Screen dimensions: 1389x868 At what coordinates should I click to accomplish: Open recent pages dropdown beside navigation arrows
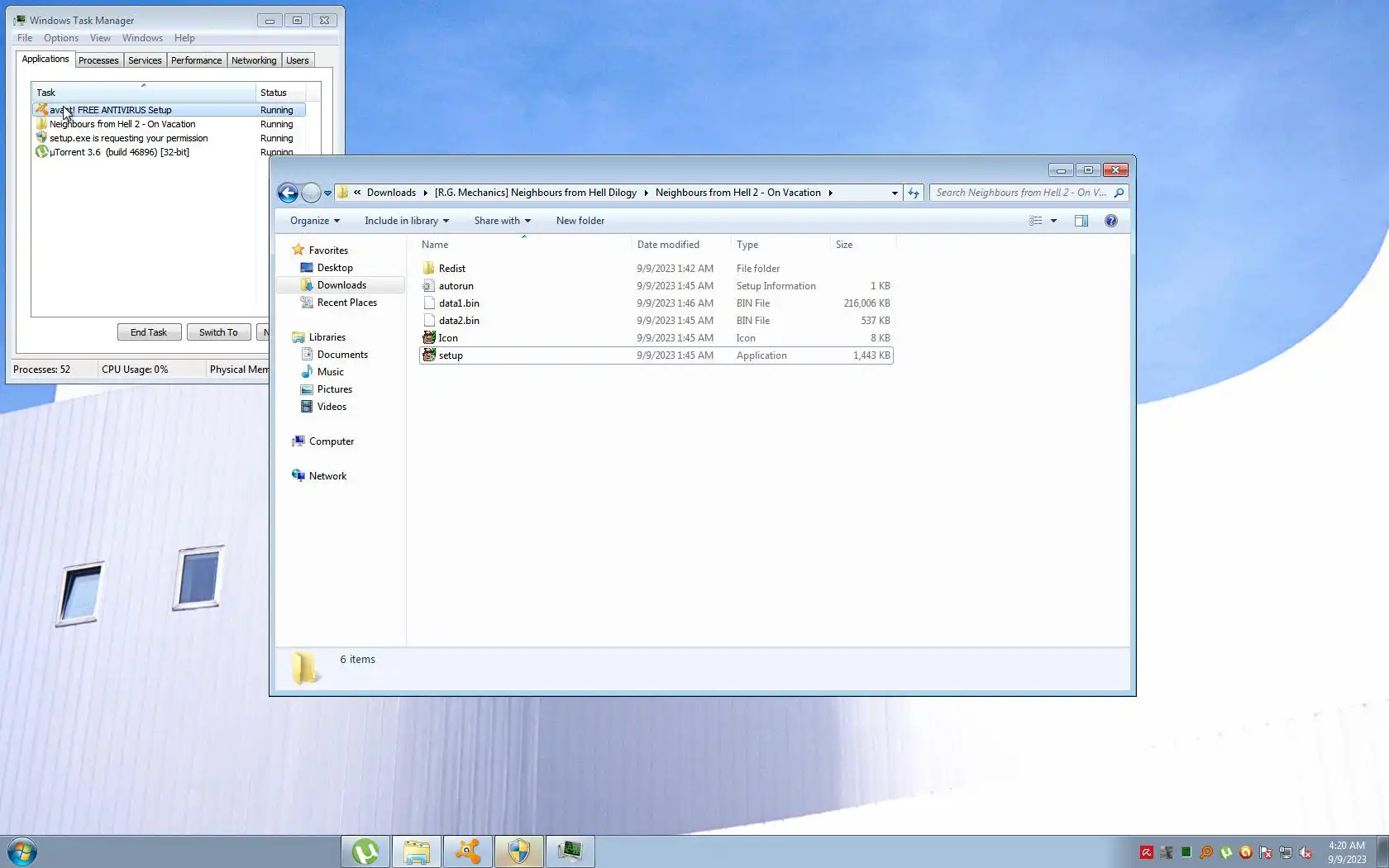pyautogui.click(x=327, y=193)
